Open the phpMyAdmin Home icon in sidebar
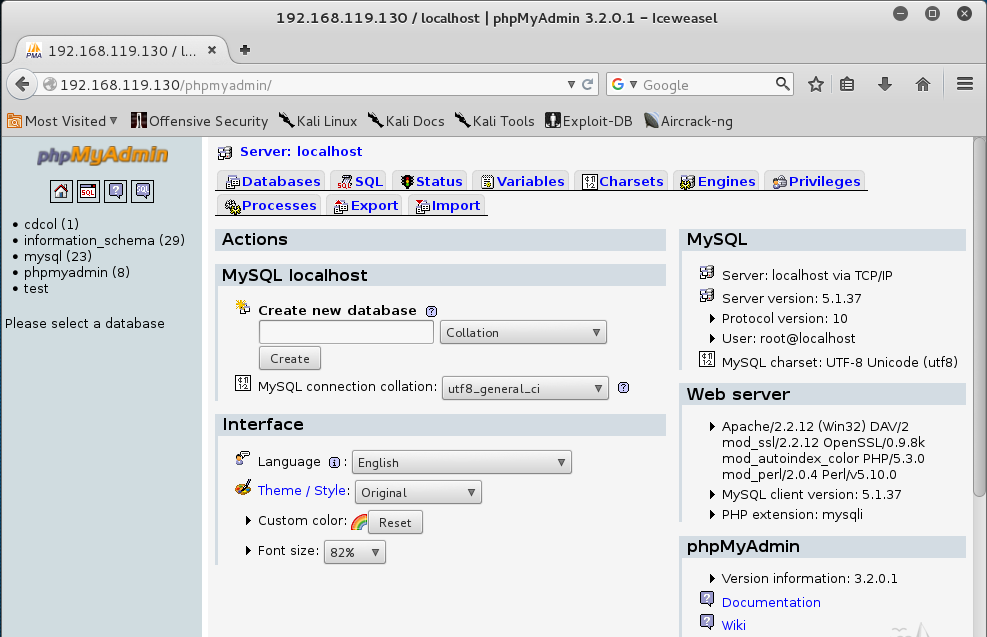Image resolution: width=987 pixels, height=637 pixels. [x=61, y=191]
